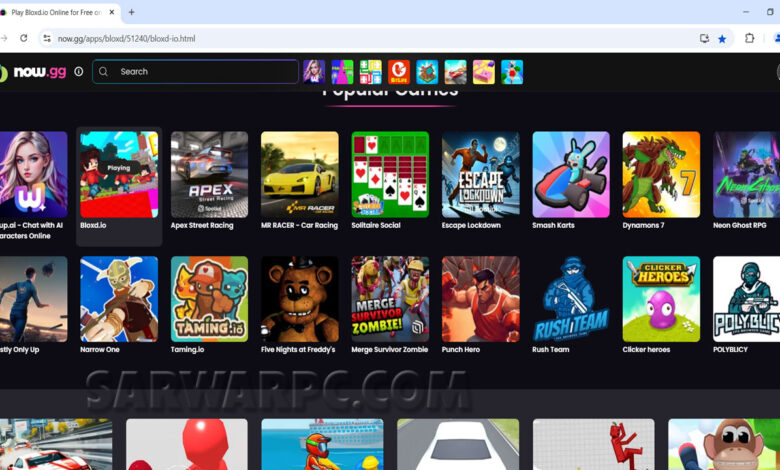Click the 'Five Nights at Freddy's' title
780x470 pixels.
pyautogui.click(x=298, y=350)
